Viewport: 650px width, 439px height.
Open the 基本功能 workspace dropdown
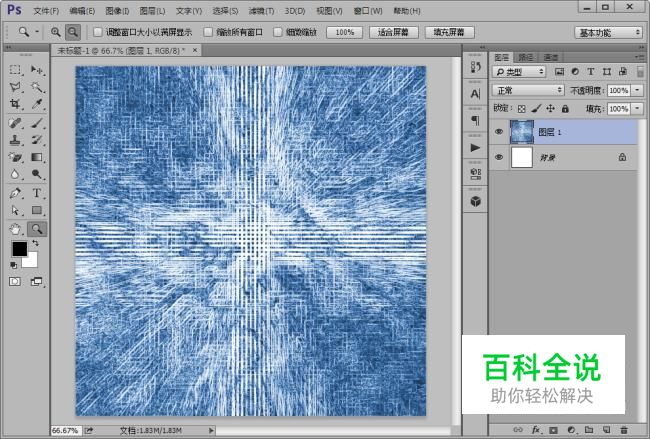point(608,32)
